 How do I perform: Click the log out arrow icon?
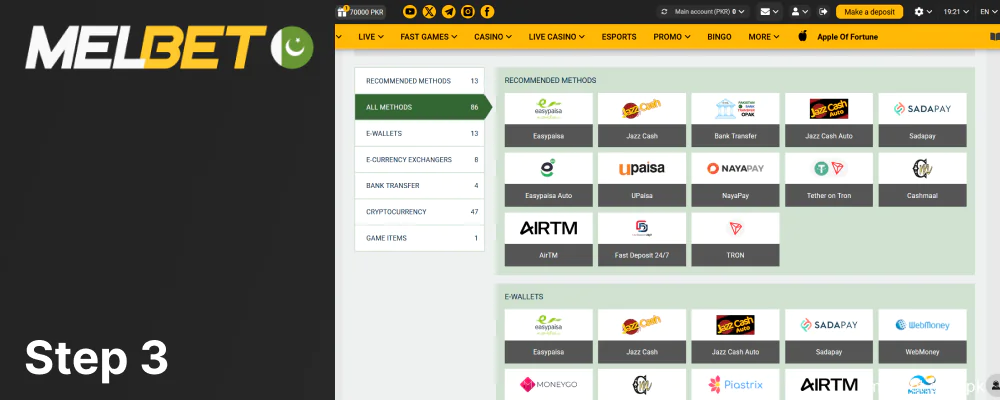(x=823, y=11)
